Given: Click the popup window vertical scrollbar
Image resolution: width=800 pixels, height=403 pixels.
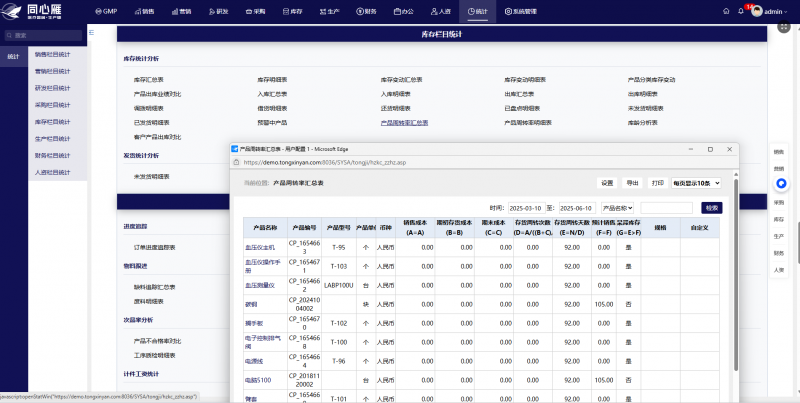Looking at the screenshot, I should pyautogui.click(x=734, y=260).
